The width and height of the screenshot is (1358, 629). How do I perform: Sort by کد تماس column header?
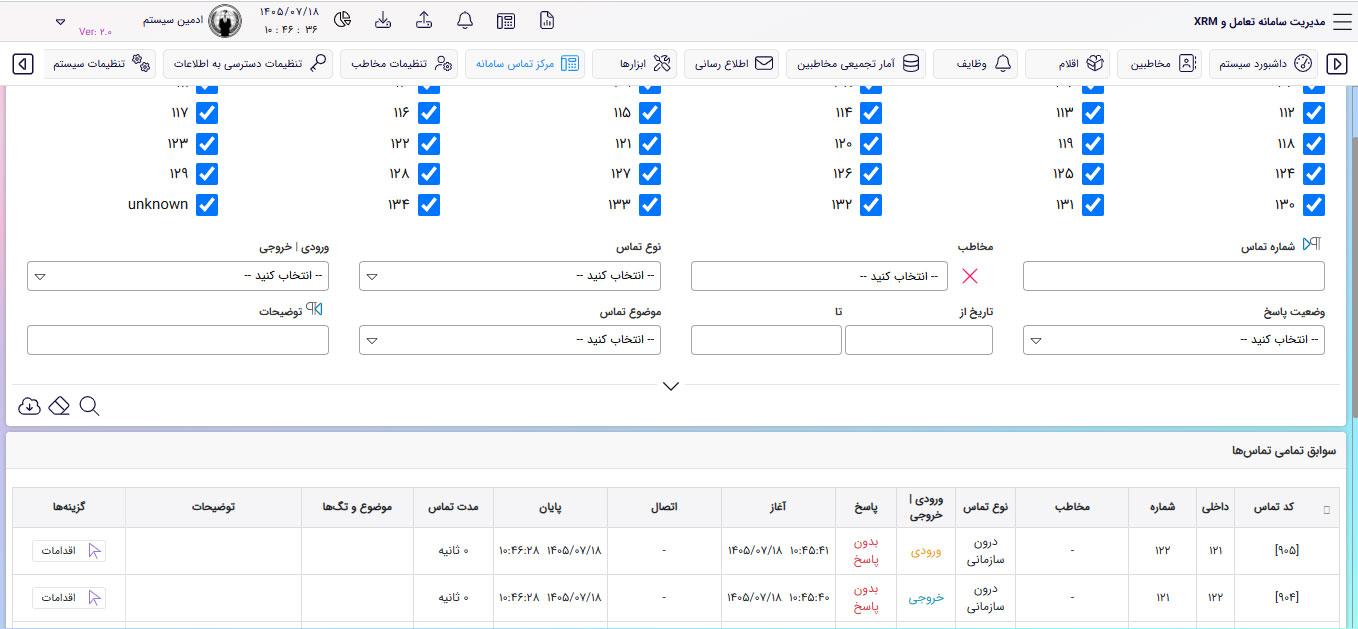[x=1274, y=507]
